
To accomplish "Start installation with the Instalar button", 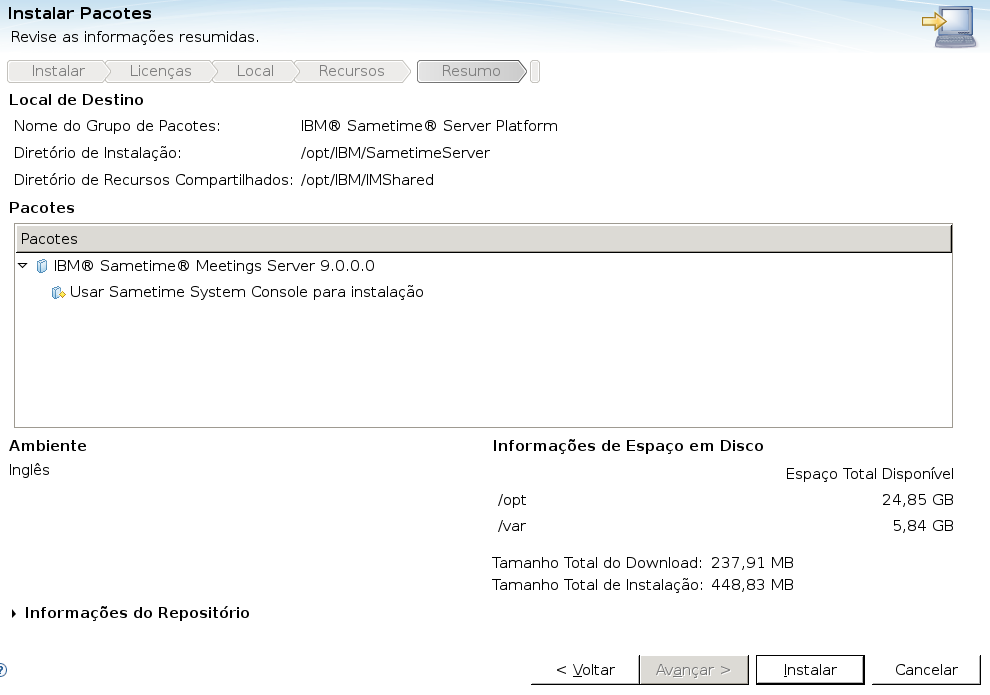I will [810, 670].
